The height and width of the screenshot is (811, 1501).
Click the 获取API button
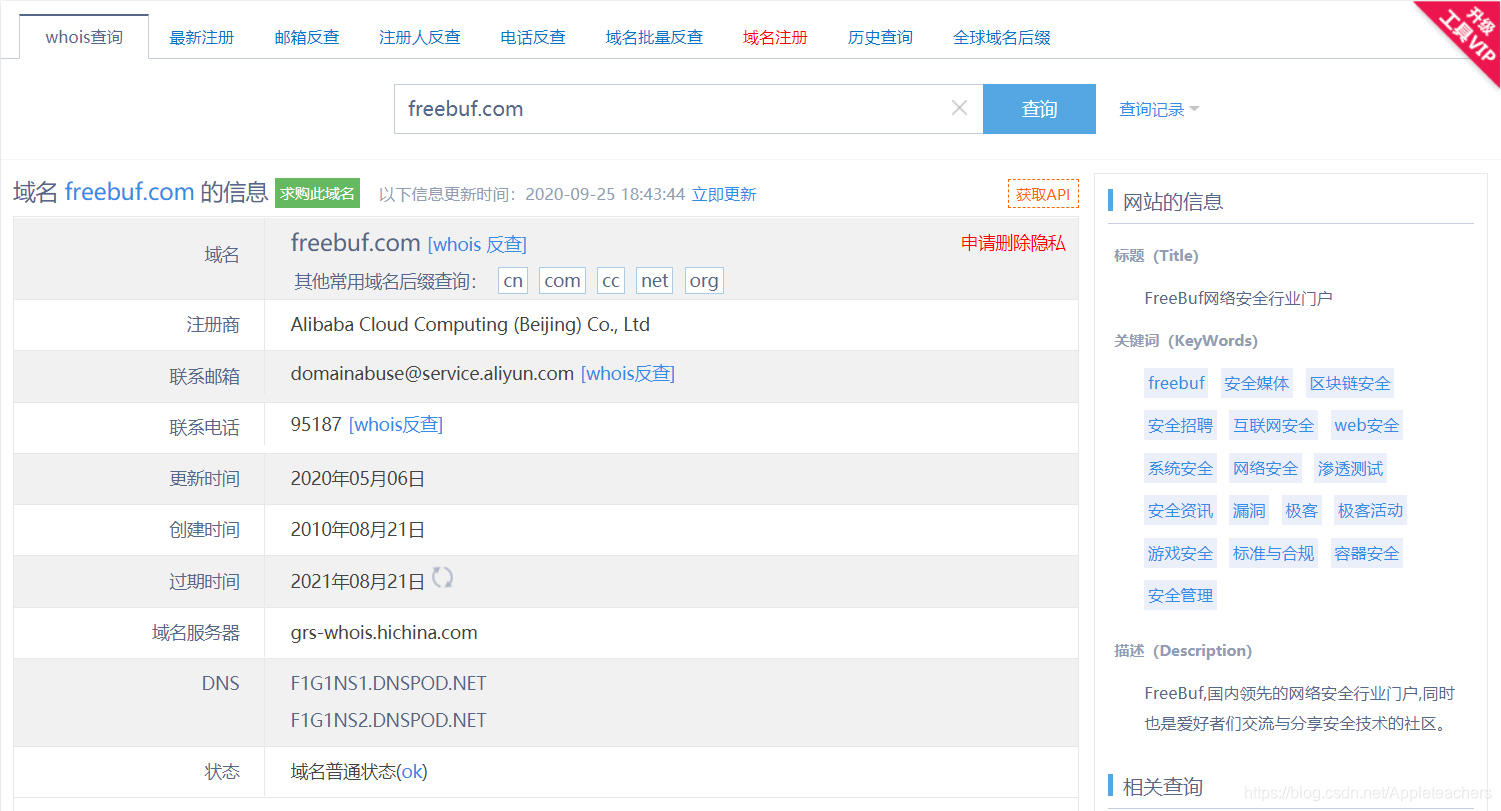[1043, 194]
